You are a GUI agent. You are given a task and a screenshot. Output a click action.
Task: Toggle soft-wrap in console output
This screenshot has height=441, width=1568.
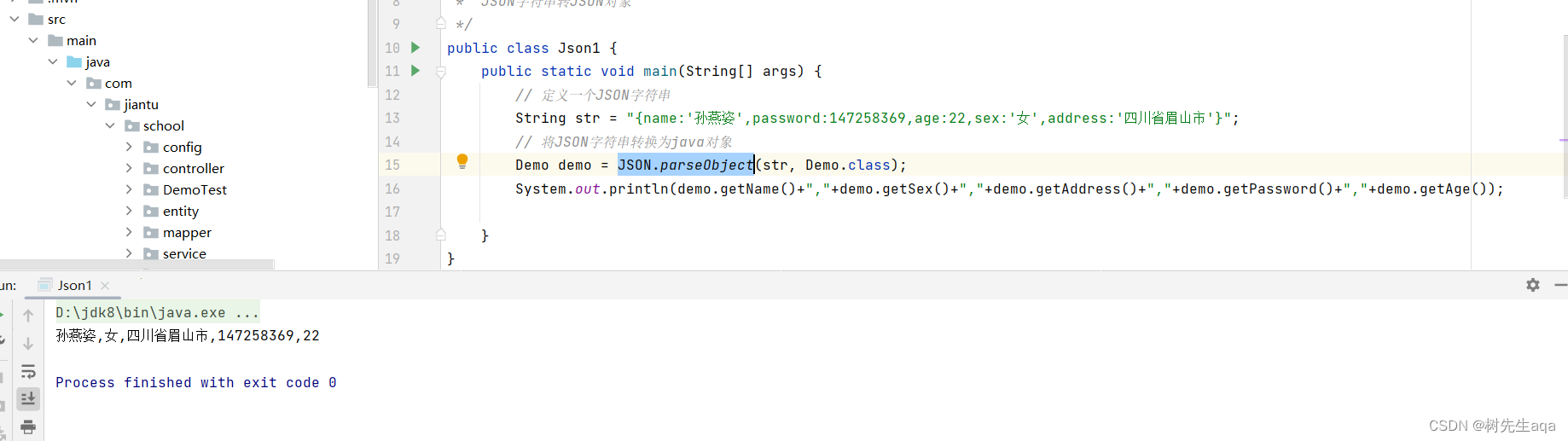tap(28, 372)
